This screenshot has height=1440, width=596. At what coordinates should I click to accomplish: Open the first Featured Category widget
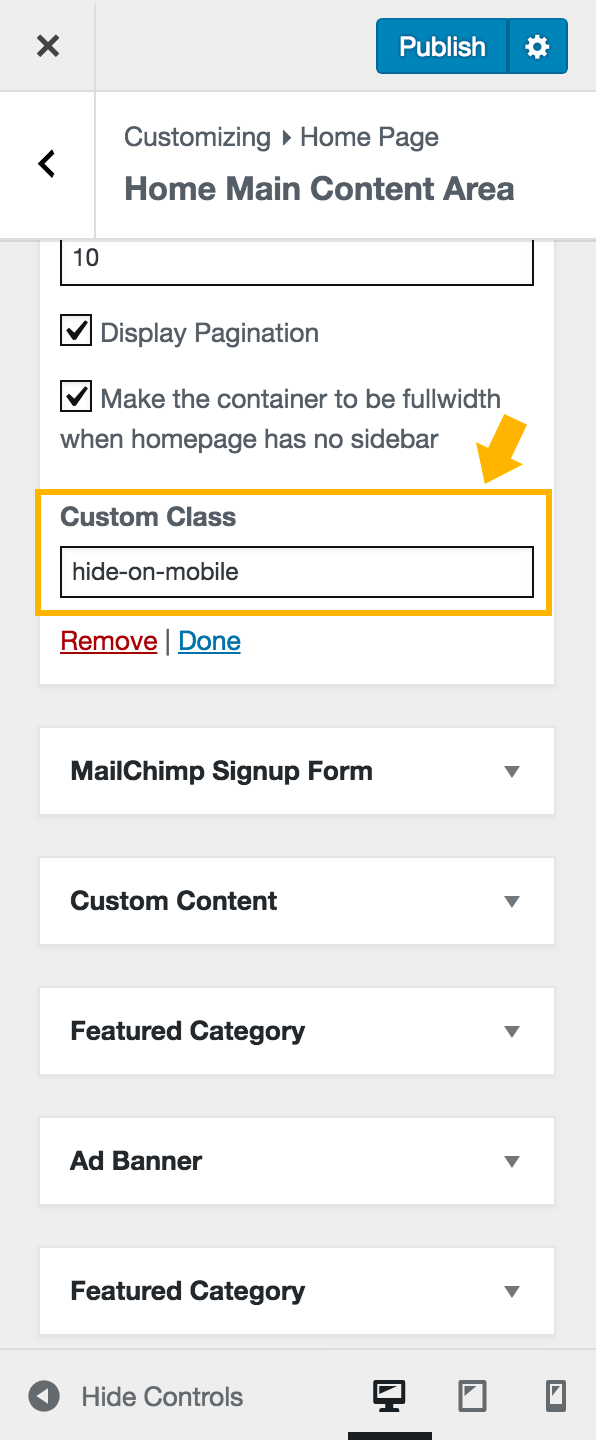296,1031
